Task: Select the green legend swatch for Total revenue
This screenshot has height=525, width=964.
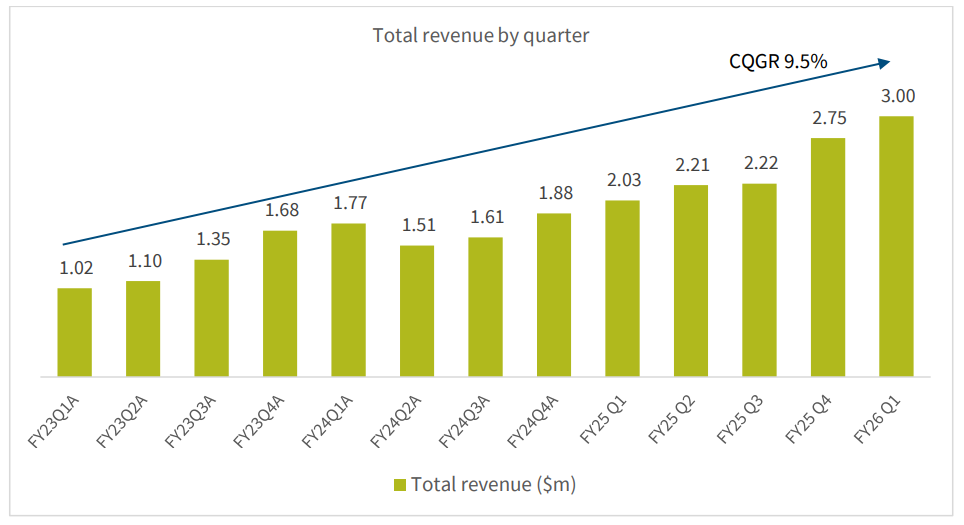Action: tap(399, 485)
